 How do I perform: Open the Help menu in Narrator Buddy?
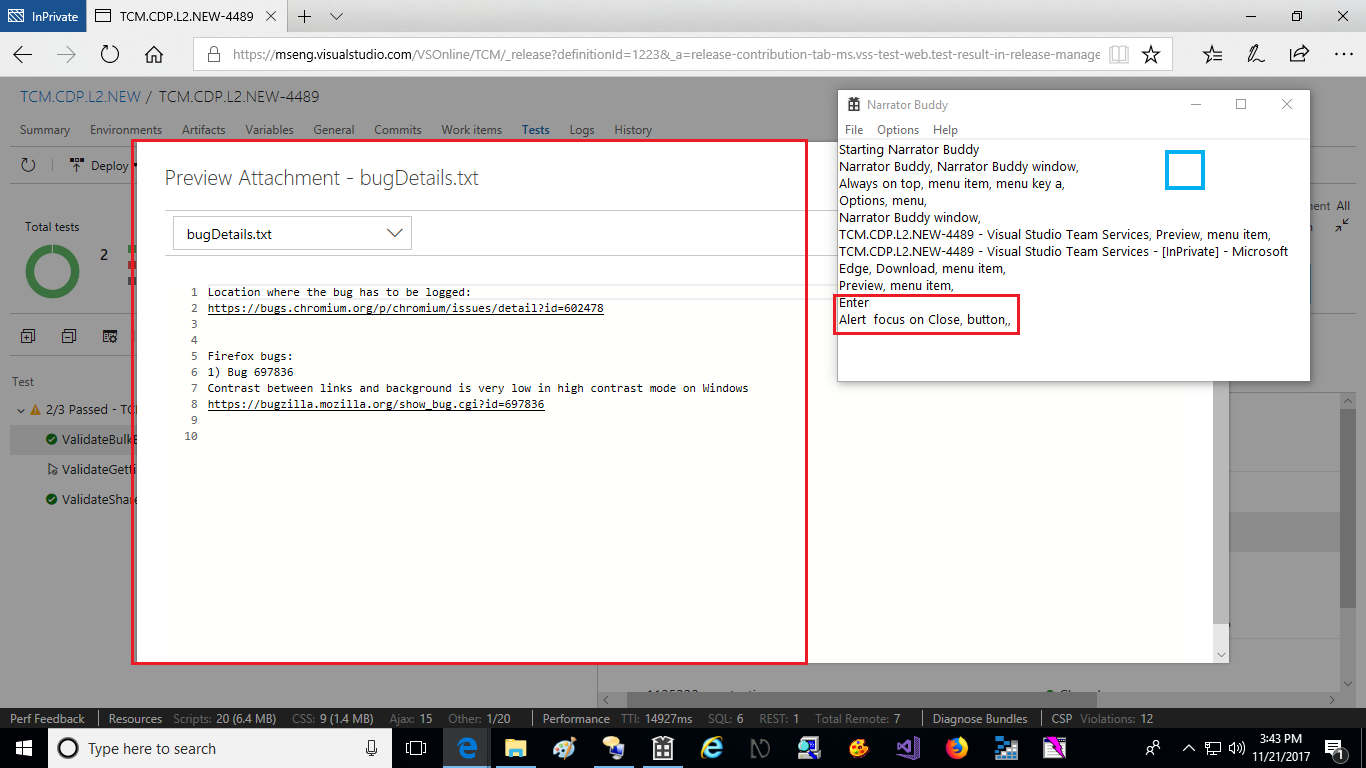[943, 129]
